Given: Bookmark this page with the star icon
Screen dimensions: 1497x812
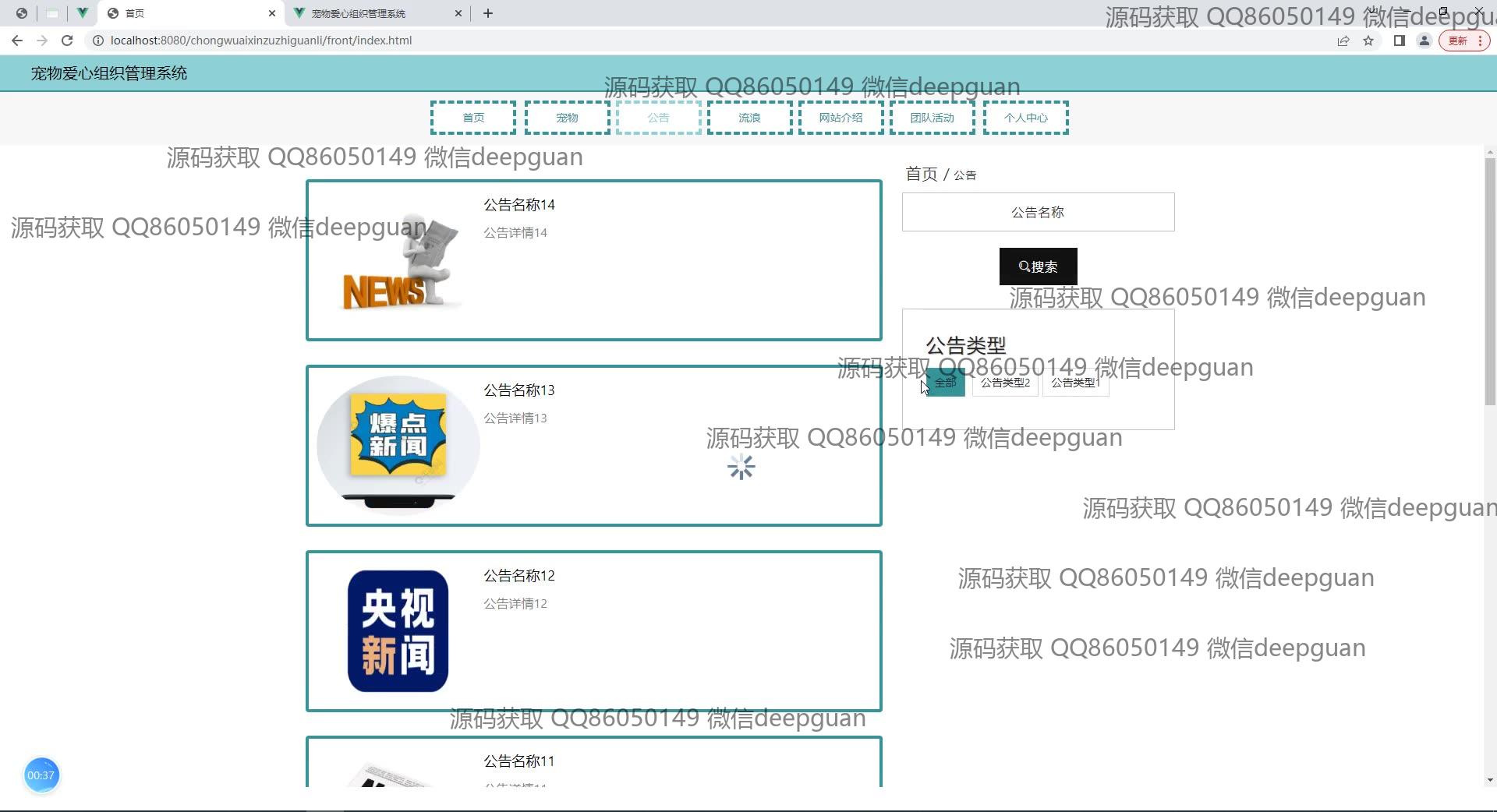Looking at the screenshot, I should [1368, 41].
